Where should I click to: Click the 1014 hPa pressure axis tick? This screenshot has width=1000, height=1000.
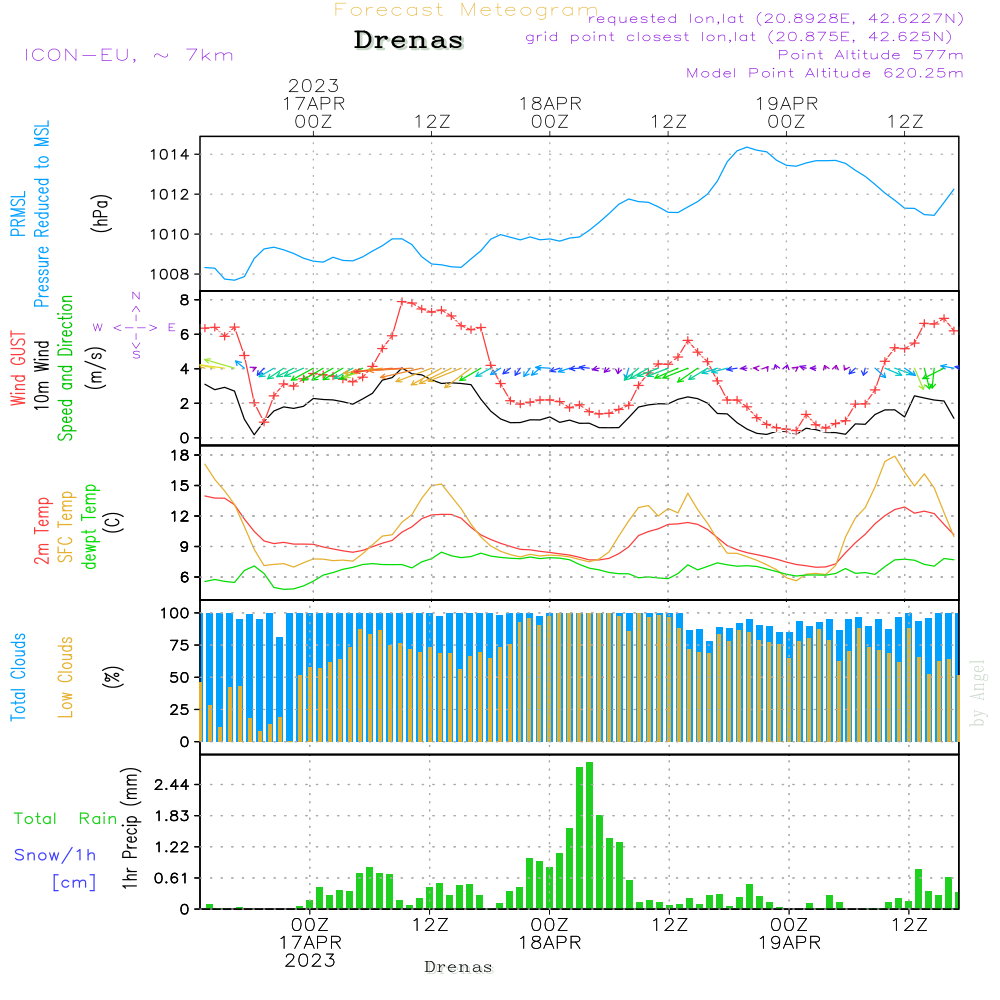point(169,154)
